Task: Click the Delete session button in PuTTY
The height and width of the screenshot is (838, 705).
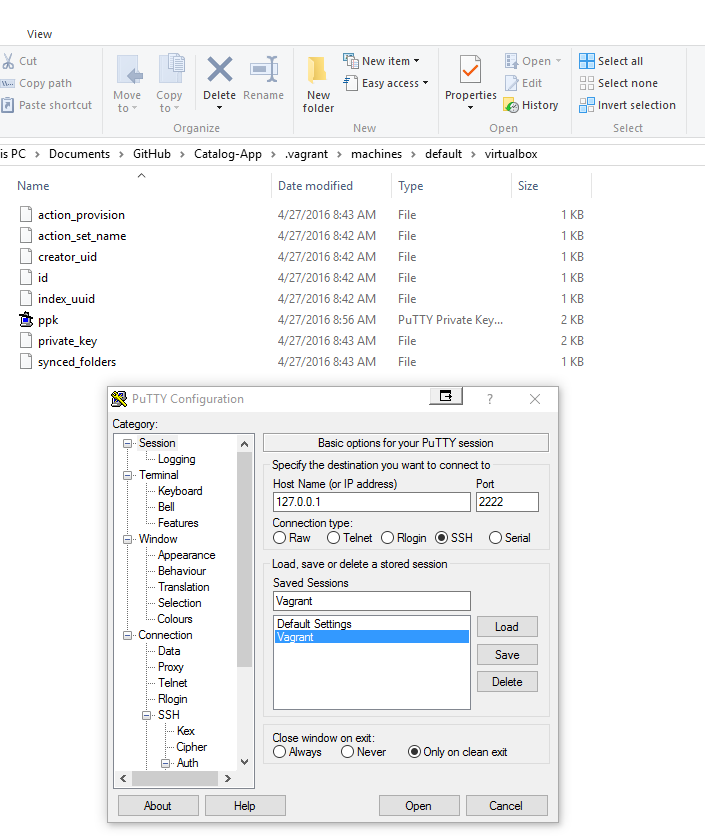Action: click(507, 682)
